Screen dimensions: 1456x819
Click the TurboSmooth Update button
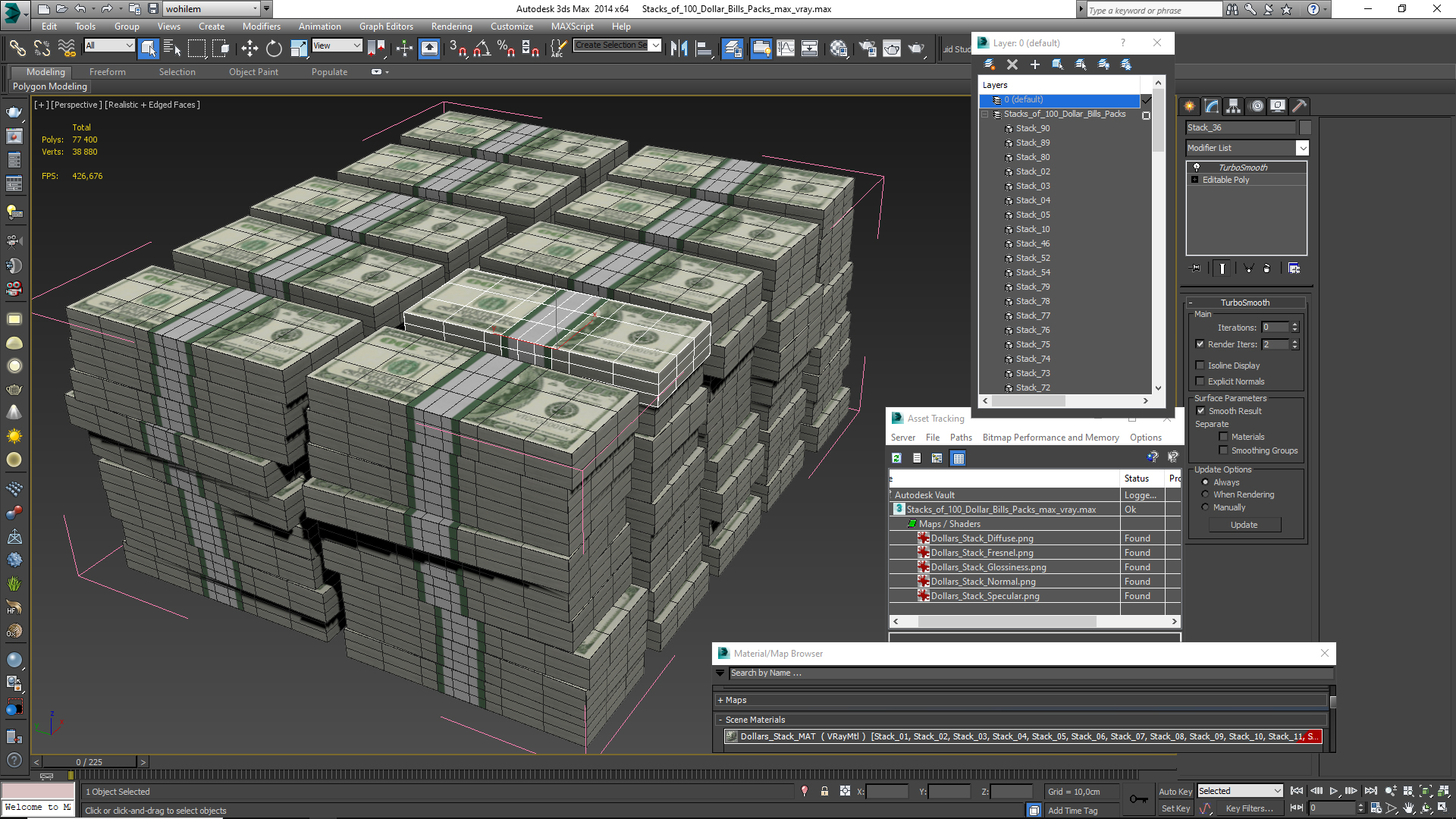point(1244,525)
